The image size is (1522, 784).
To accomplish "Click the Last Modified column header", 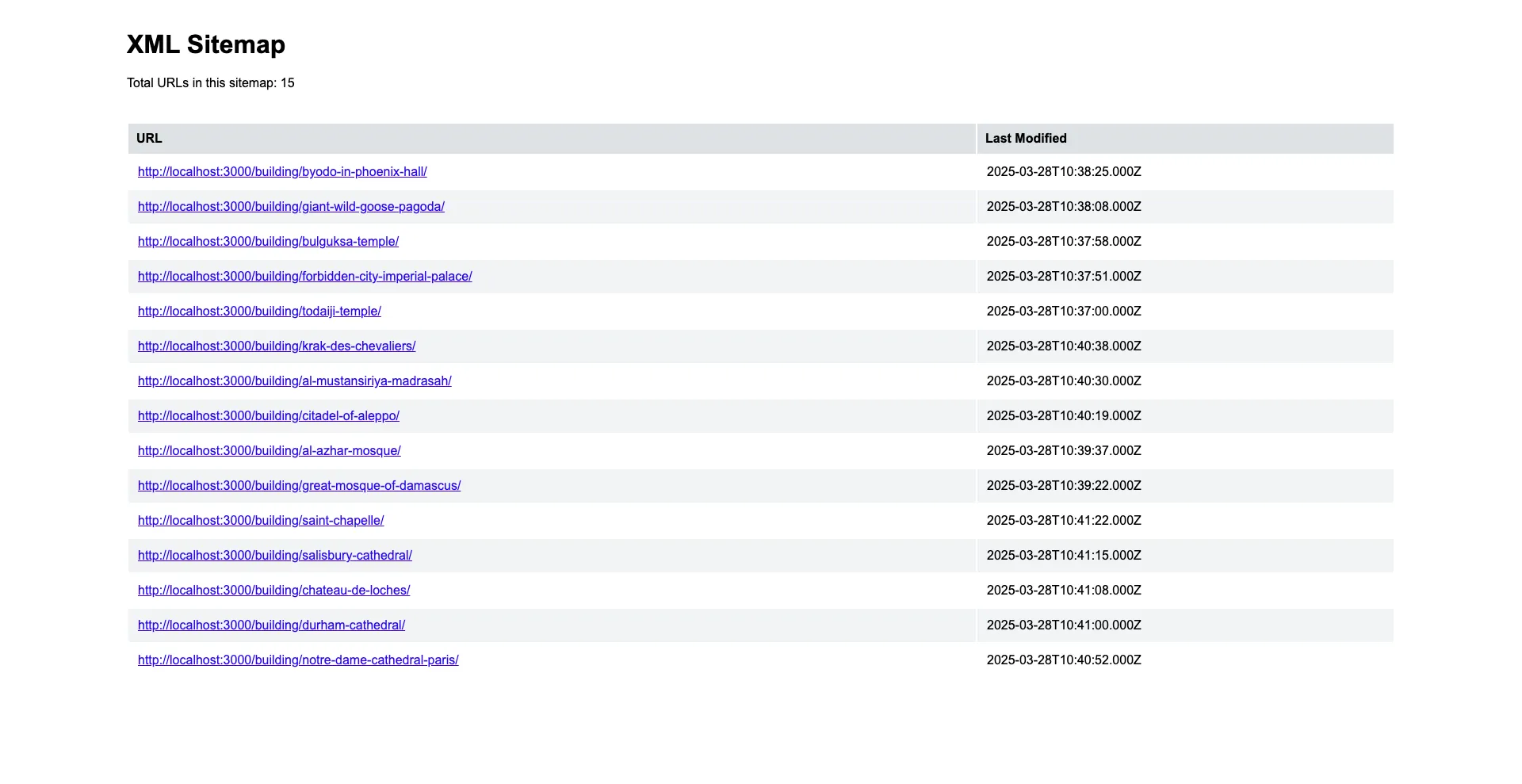I will 1026,139.
